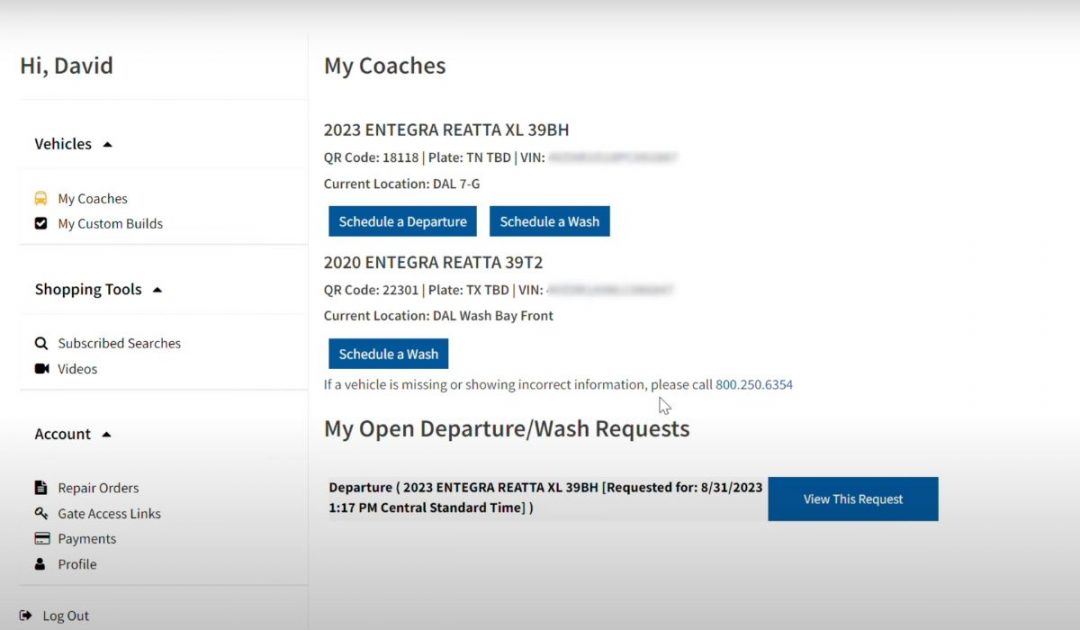The image size is (1080, 630).
Task: Schedule a Wash for the 2020 Reatta 39T2
Action: click(x=388, y=353)
